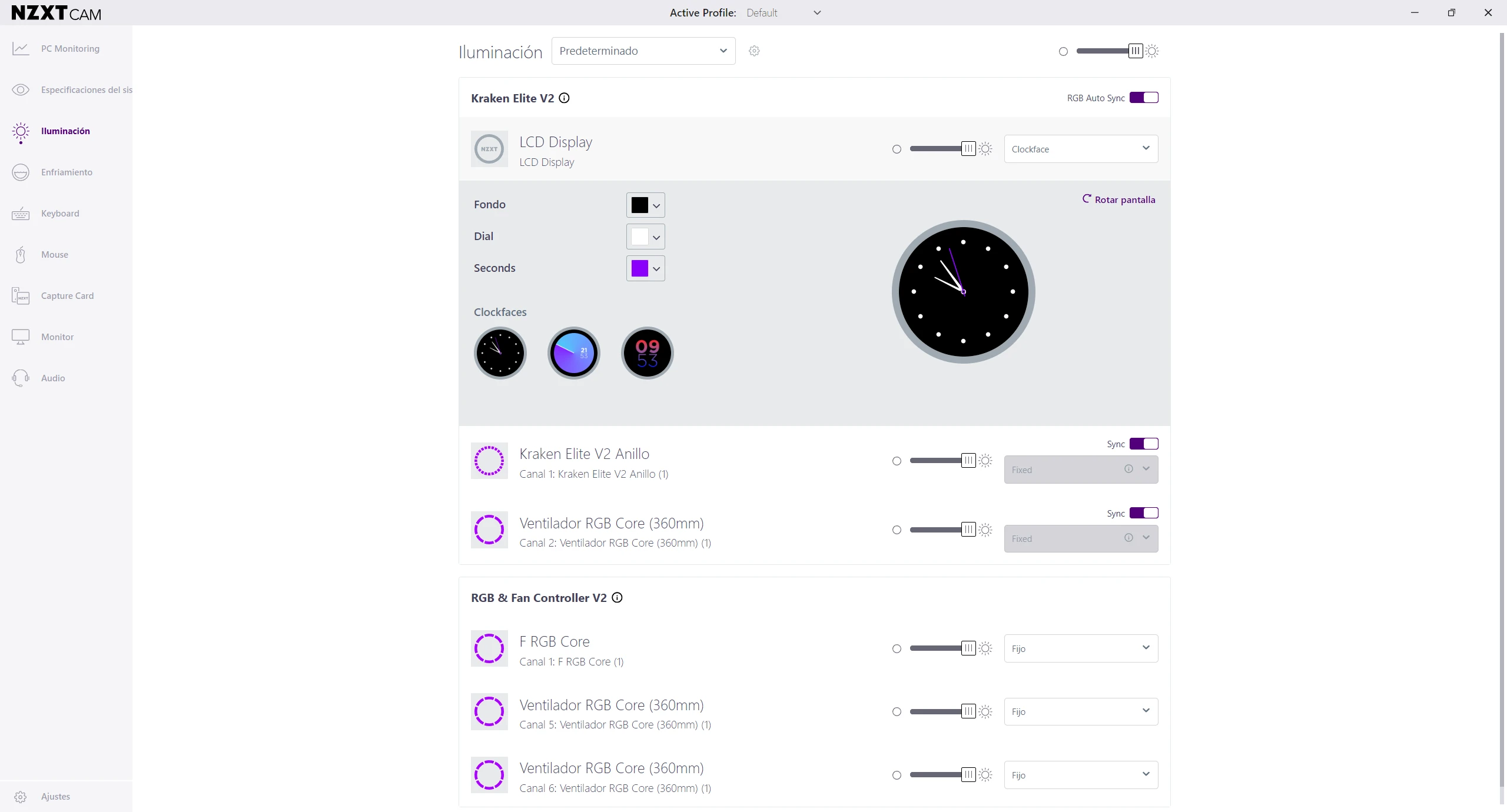This screenshot has width=1507, height=812.
Task: Click min brightness circle for F RGB Core
Action: click(897, 649)
